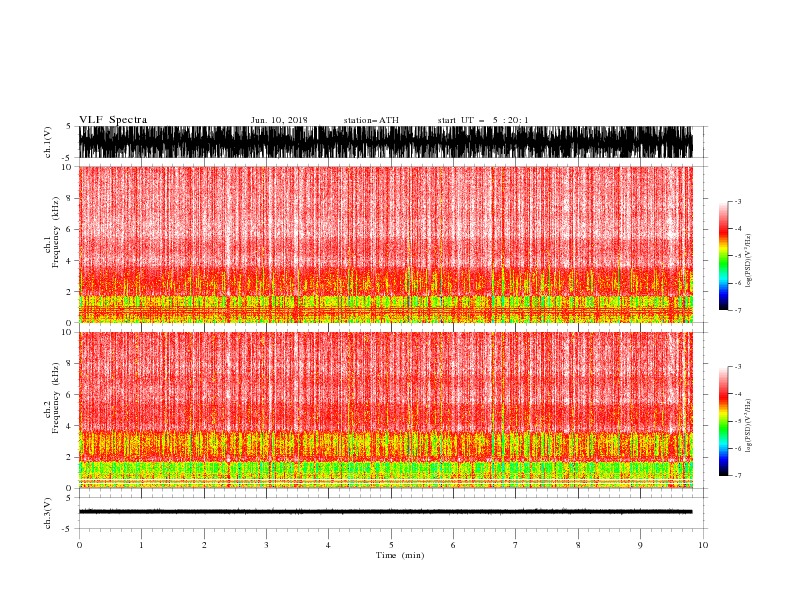Click the '6' kHz tick on ch.2 frequency axis
Image resolution: width=792 pixels, height=612 pixels.
tap(69, 395)
